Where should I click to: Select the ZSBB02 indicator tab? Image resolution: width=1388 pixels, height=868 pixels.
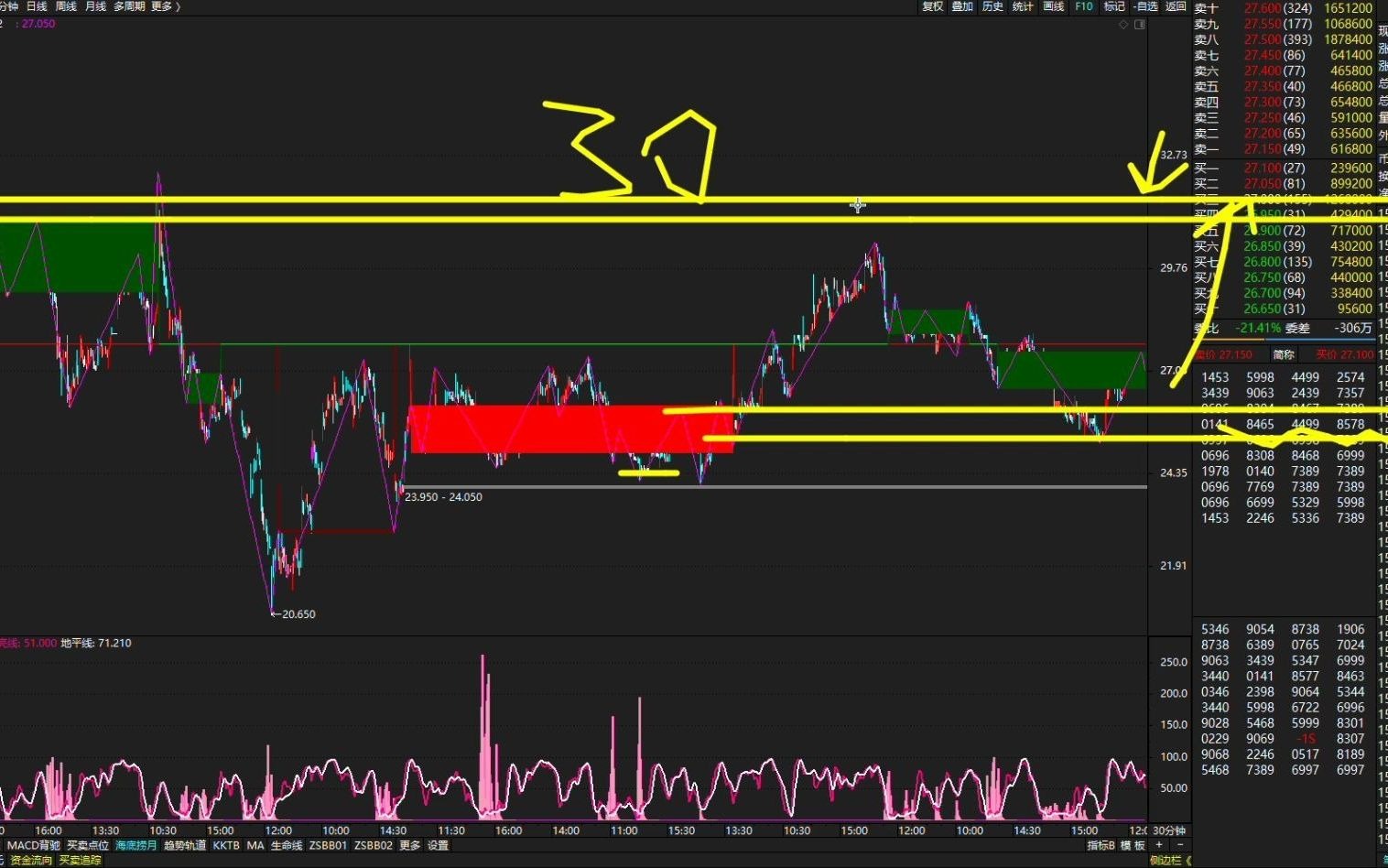click(374, 845)
